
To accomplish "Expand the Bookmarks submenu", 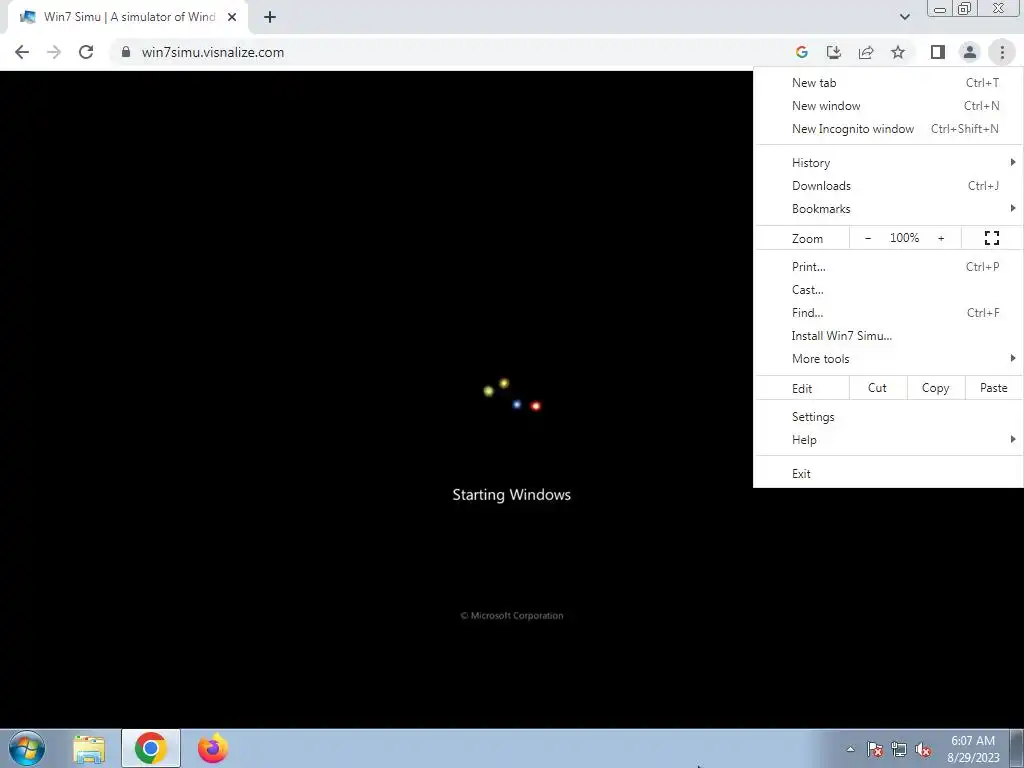I will [888, 208].
